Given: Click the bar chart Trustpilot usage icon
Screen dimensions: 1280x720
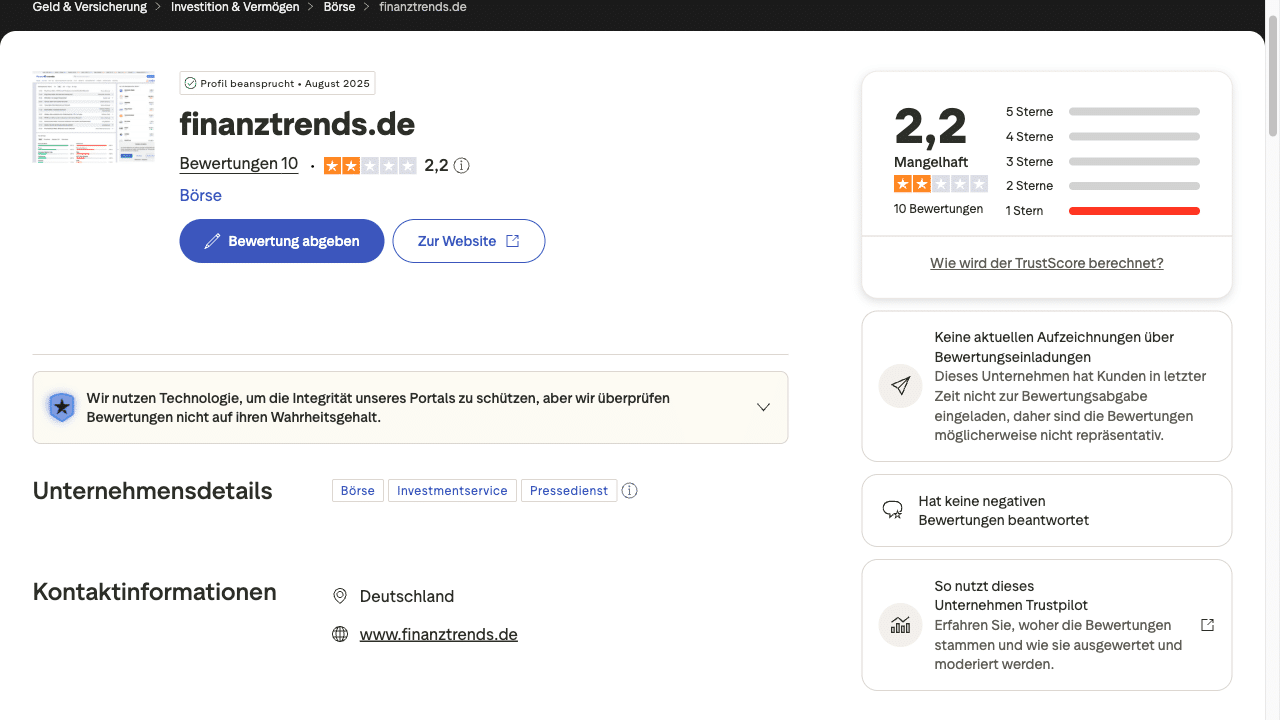Looking at the screenshot, I should click(x=900, y=625).
